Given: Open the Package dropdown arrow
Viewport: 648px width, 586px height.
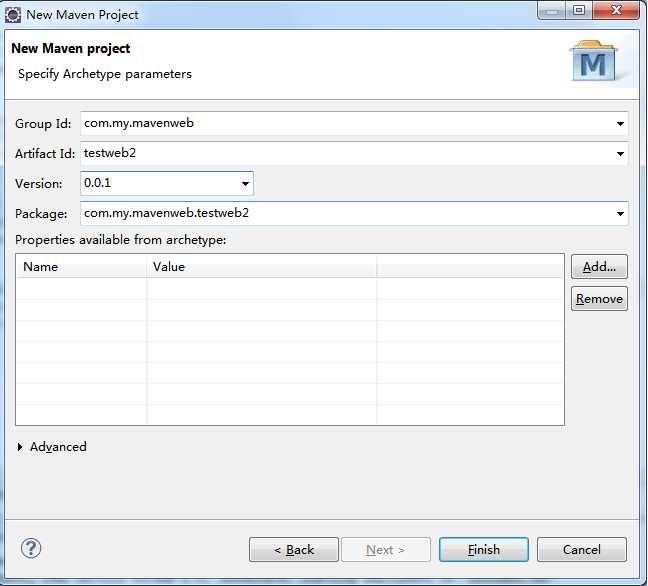Looking at the screenshot, I should pyautogui.click(x=620, y=214).
